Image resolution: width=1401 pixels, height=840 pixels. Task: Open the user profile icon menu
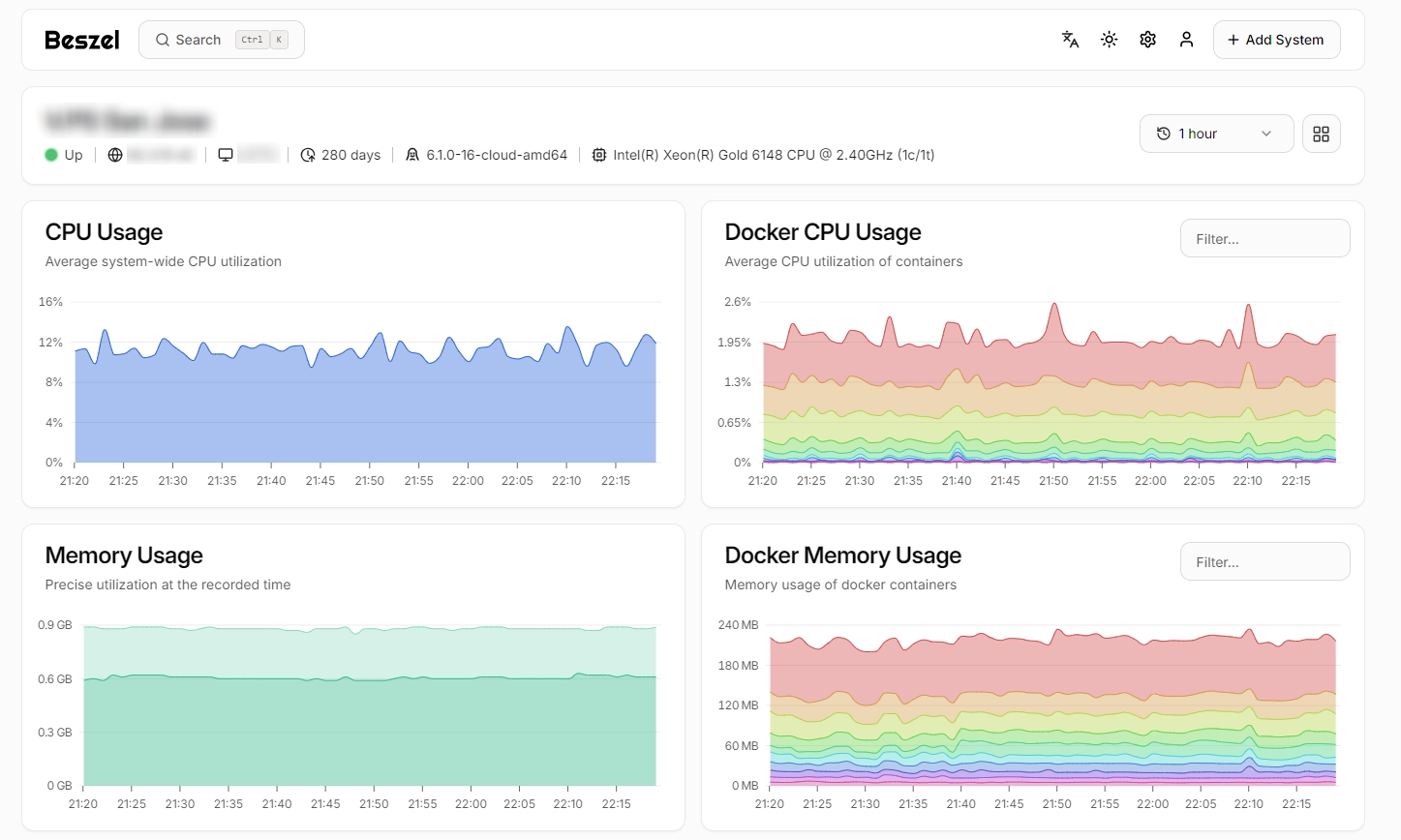(1186, 40)
